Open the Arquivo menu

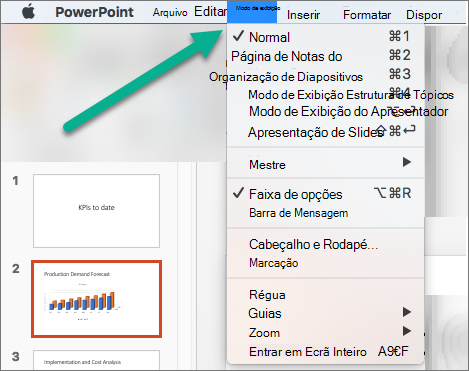click(170, 13)
